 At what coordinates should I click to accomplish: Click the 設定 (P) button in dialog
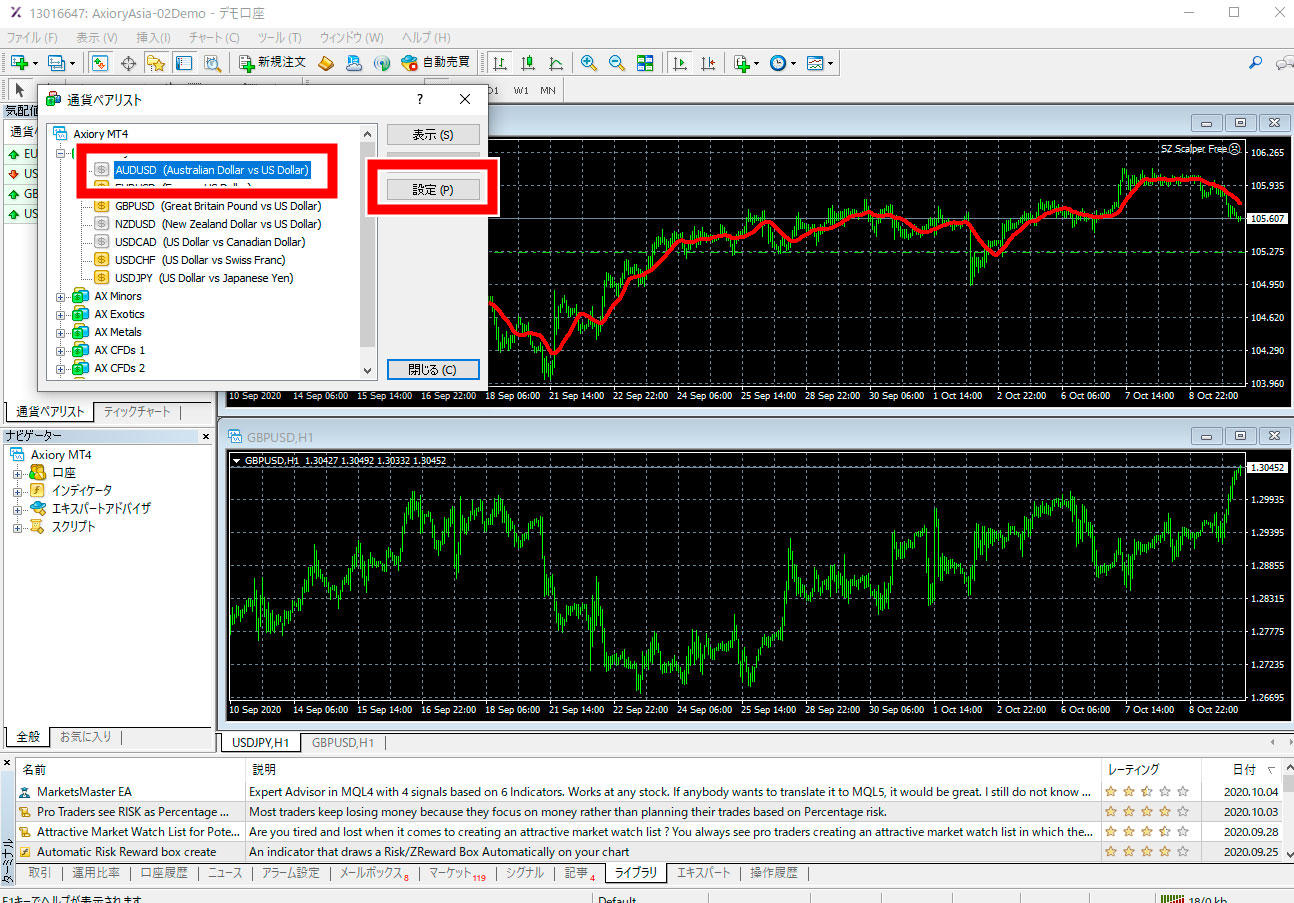(433, 190)
